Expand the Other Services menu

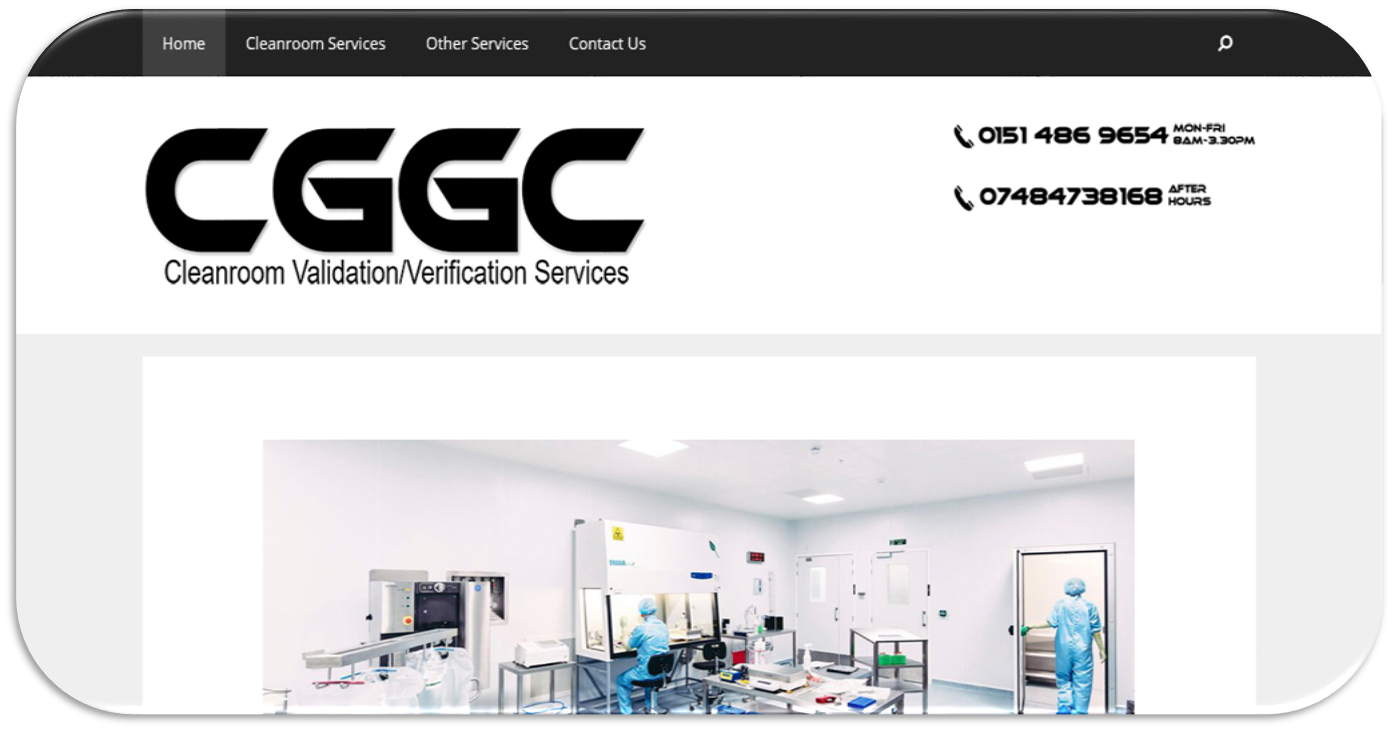coord(477,43)
